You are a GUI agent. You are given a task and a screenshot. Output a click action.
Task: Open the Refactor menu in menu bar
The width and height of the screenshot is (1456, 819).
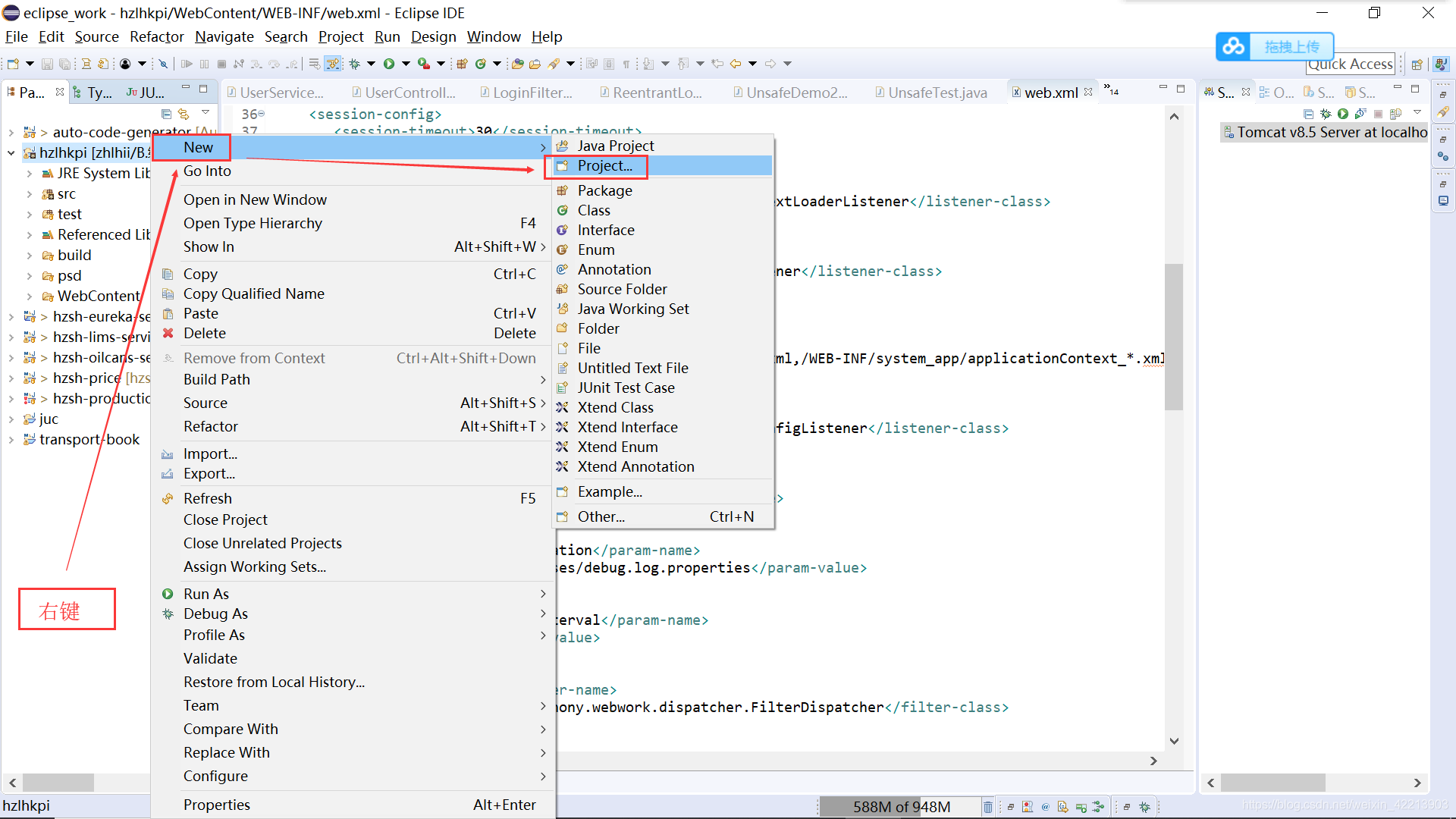(x=157, y=36)
